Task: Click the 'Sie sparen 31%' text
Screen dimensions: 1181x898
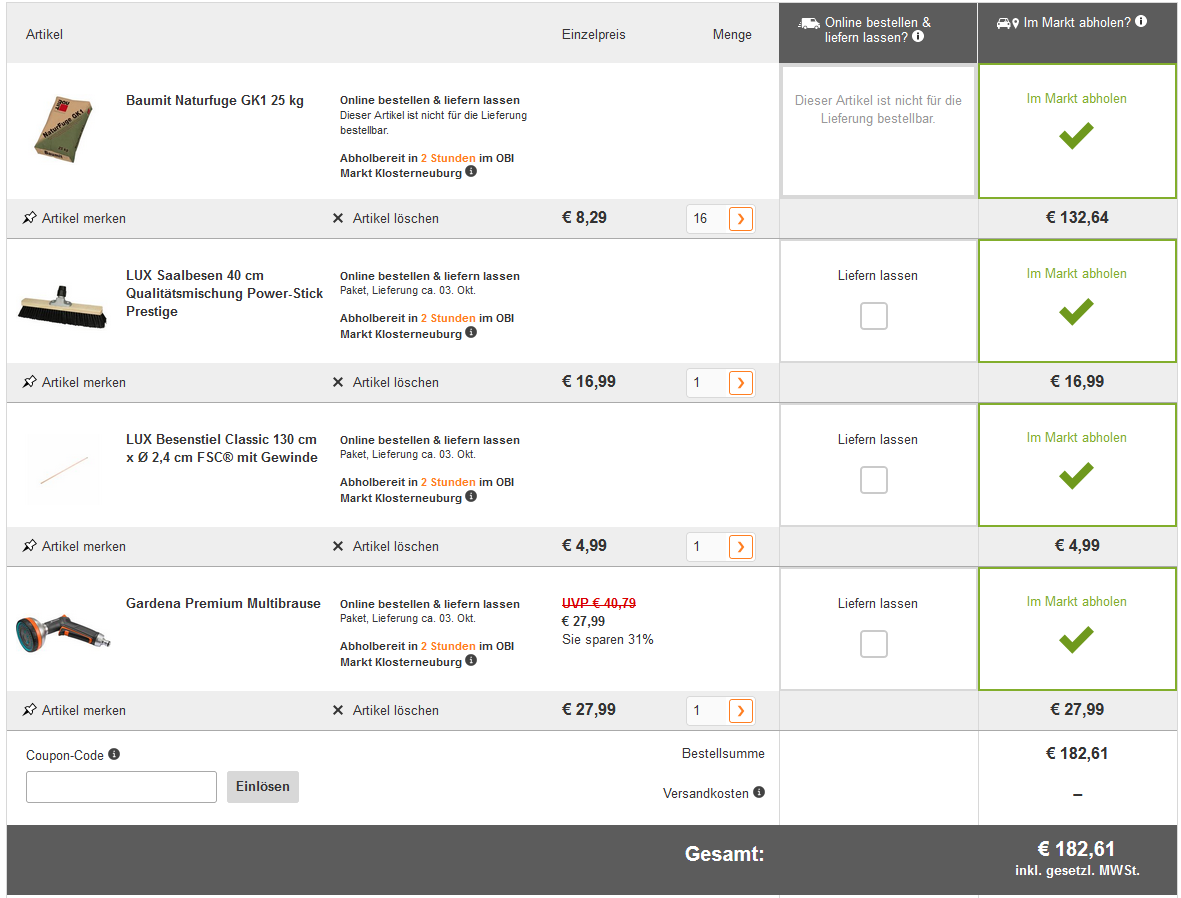Action: pos(608,640)
